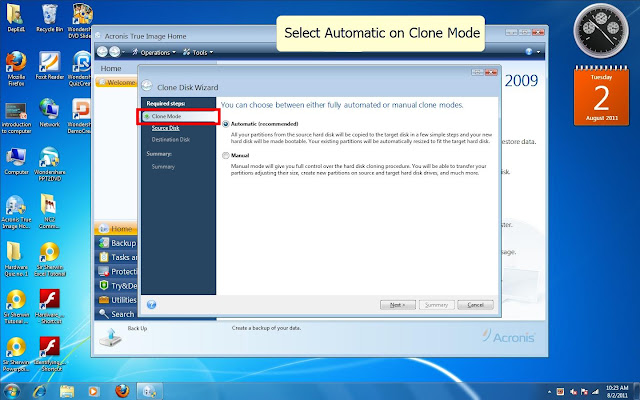
Task: Choose the Manual clone mode option
Action: pos(226,156)
